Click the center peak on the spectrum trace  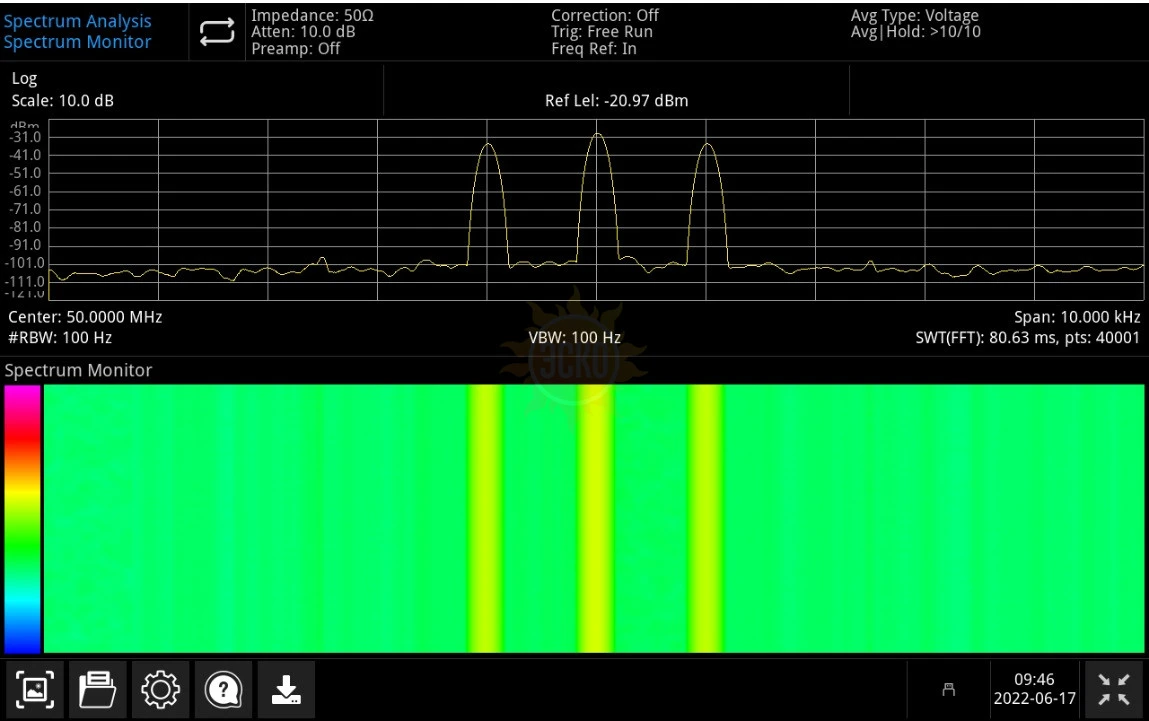coord(597,135)
